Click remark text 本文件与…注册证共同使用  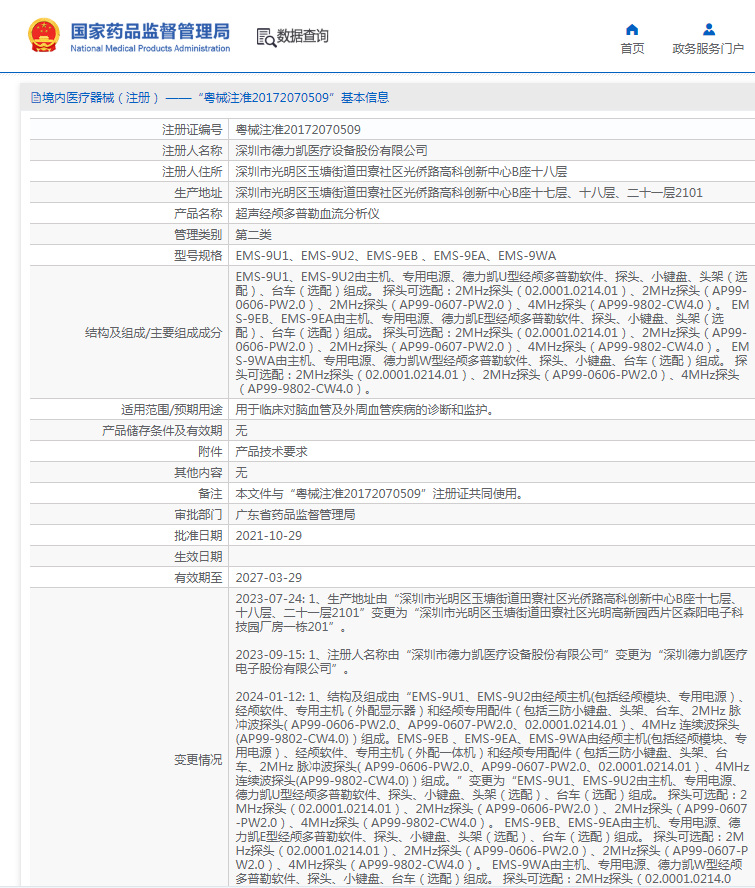pos(380,493)
